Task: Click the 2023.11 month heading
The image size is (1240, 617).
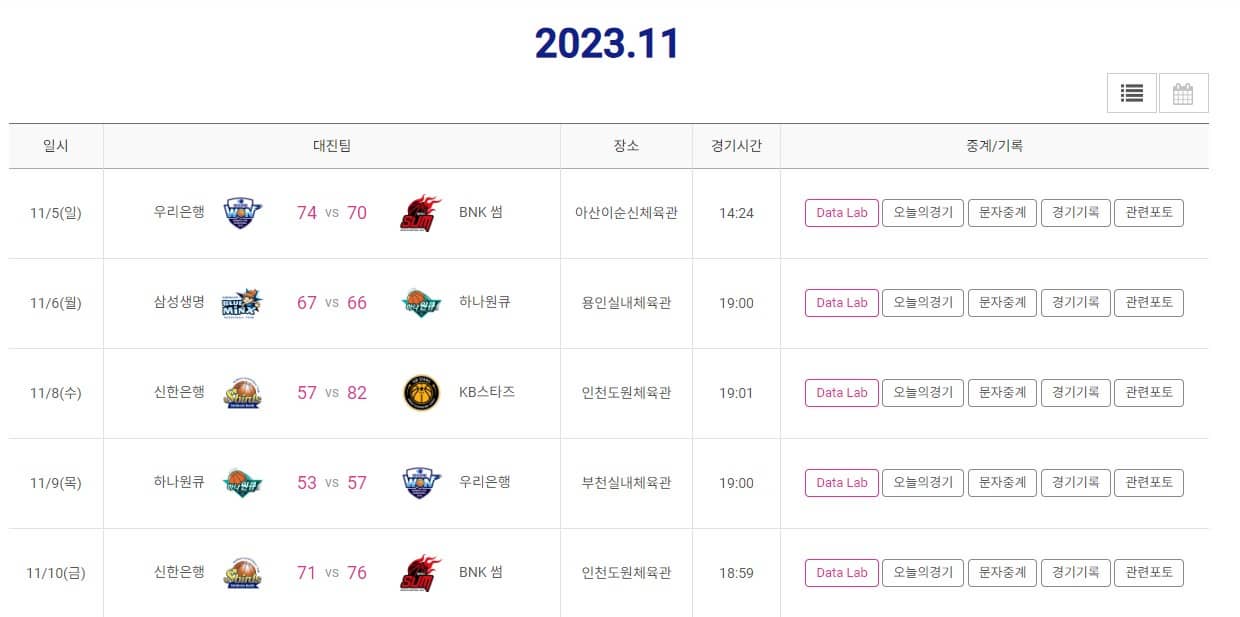Action: click(608, 44)
